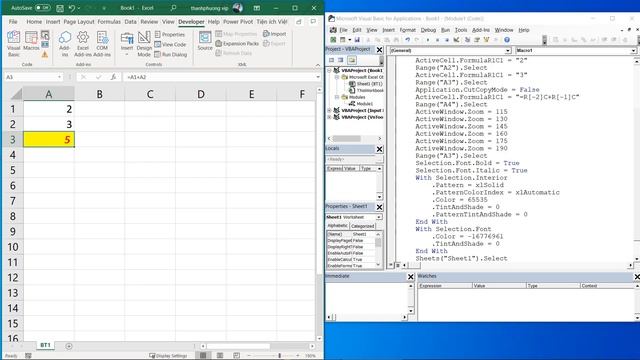Click Expansion Packs button

[x=237, y=43]
